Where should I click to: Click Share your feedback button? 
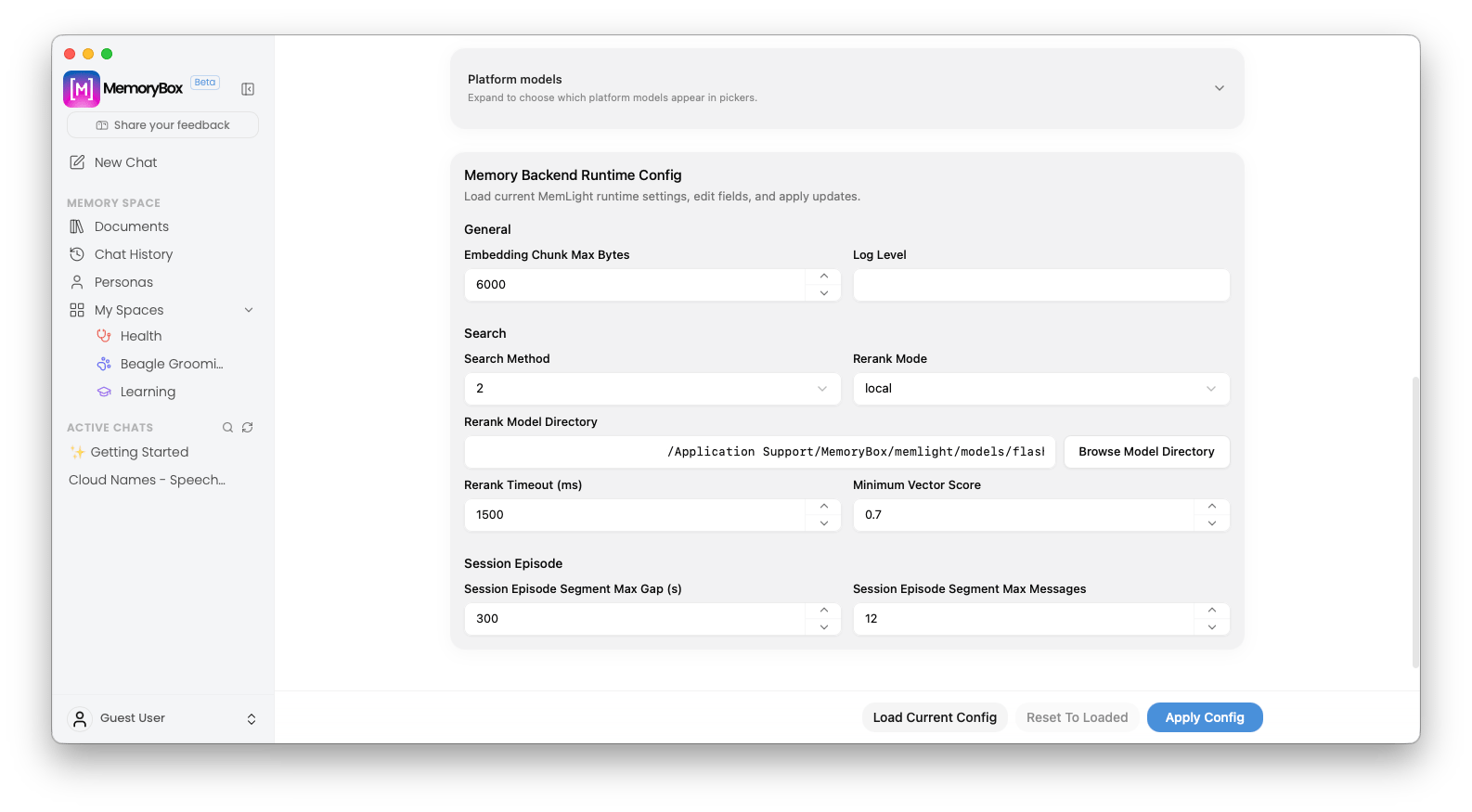click(162, 125)
